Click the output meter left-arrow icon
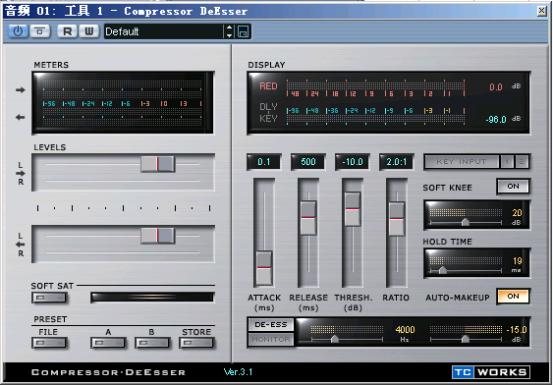 point(20,117)
